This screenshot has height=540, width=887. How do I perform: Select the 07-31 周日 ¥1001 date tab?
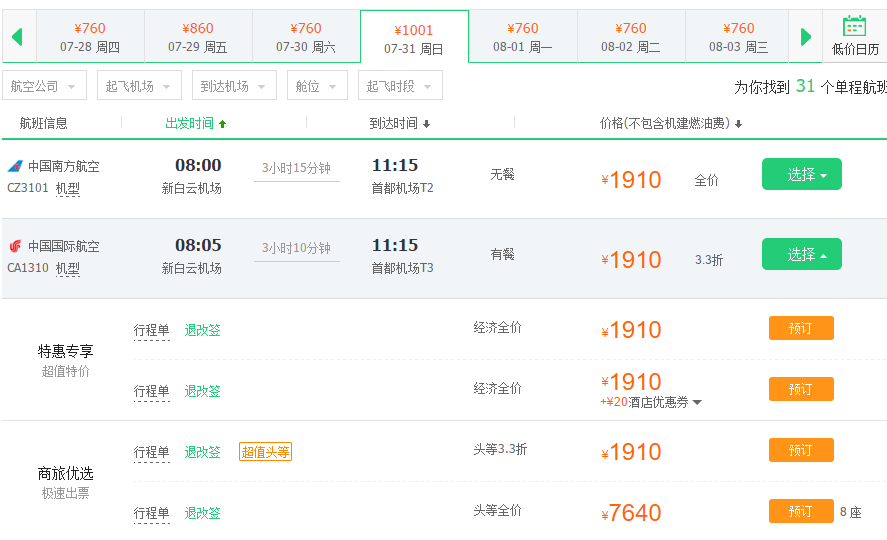tap(414, 37)
